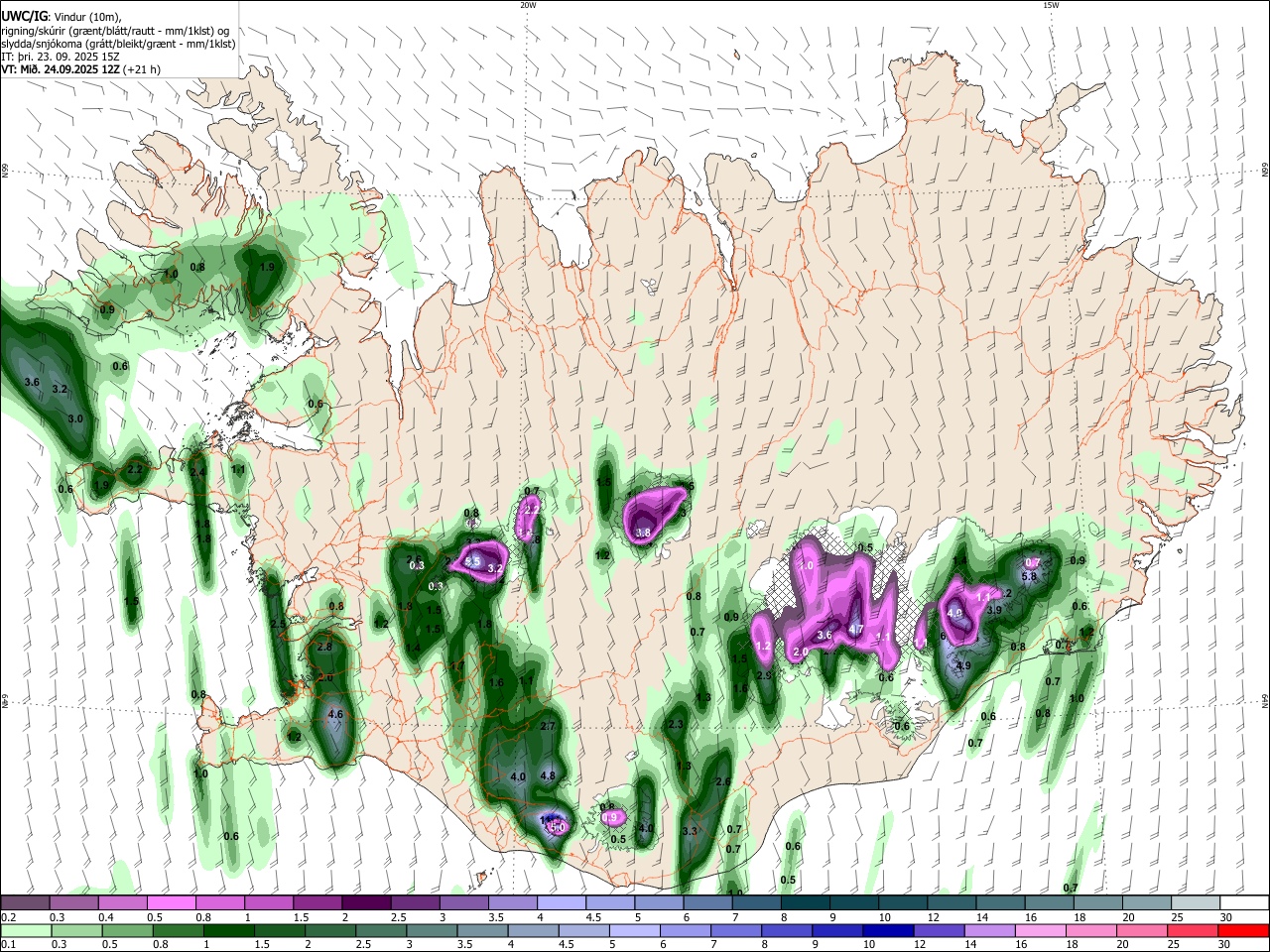Click the lower legend swatch between 0.5 and 0.8
1270x952 pixels.
[x=129, y=930]
